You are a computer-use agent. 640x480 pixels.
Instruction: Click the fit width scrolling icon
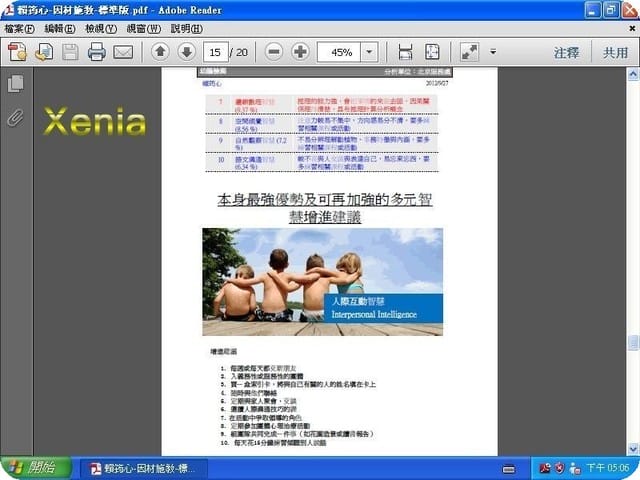click(x=405, y=52)
